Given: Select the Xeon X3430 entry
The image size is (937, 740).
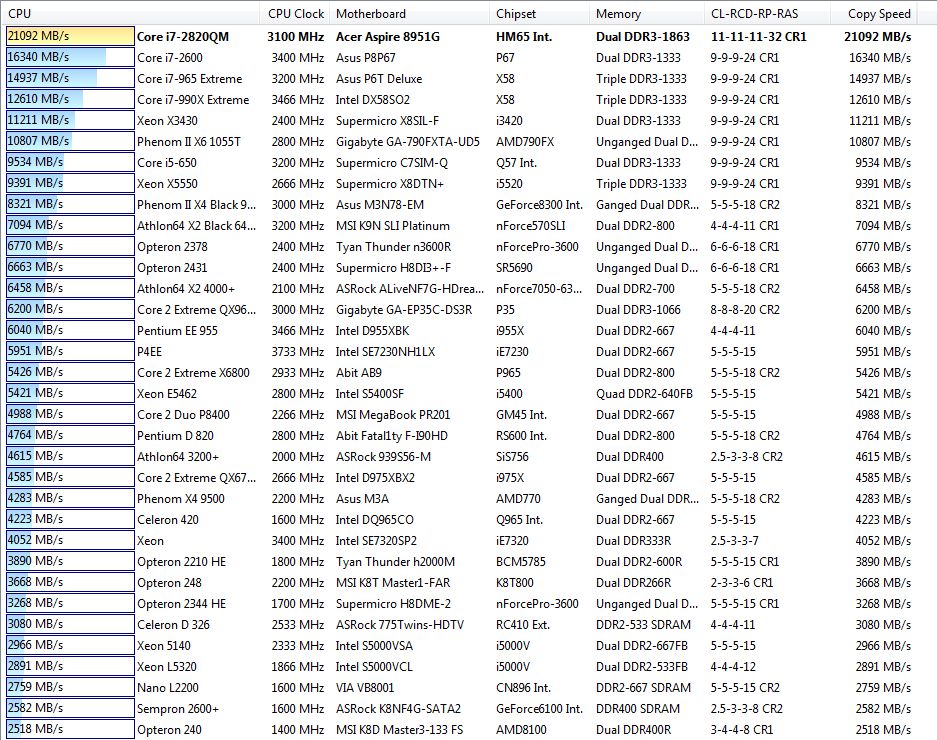Looking at the screenshot, I should (x=167, y=121).
